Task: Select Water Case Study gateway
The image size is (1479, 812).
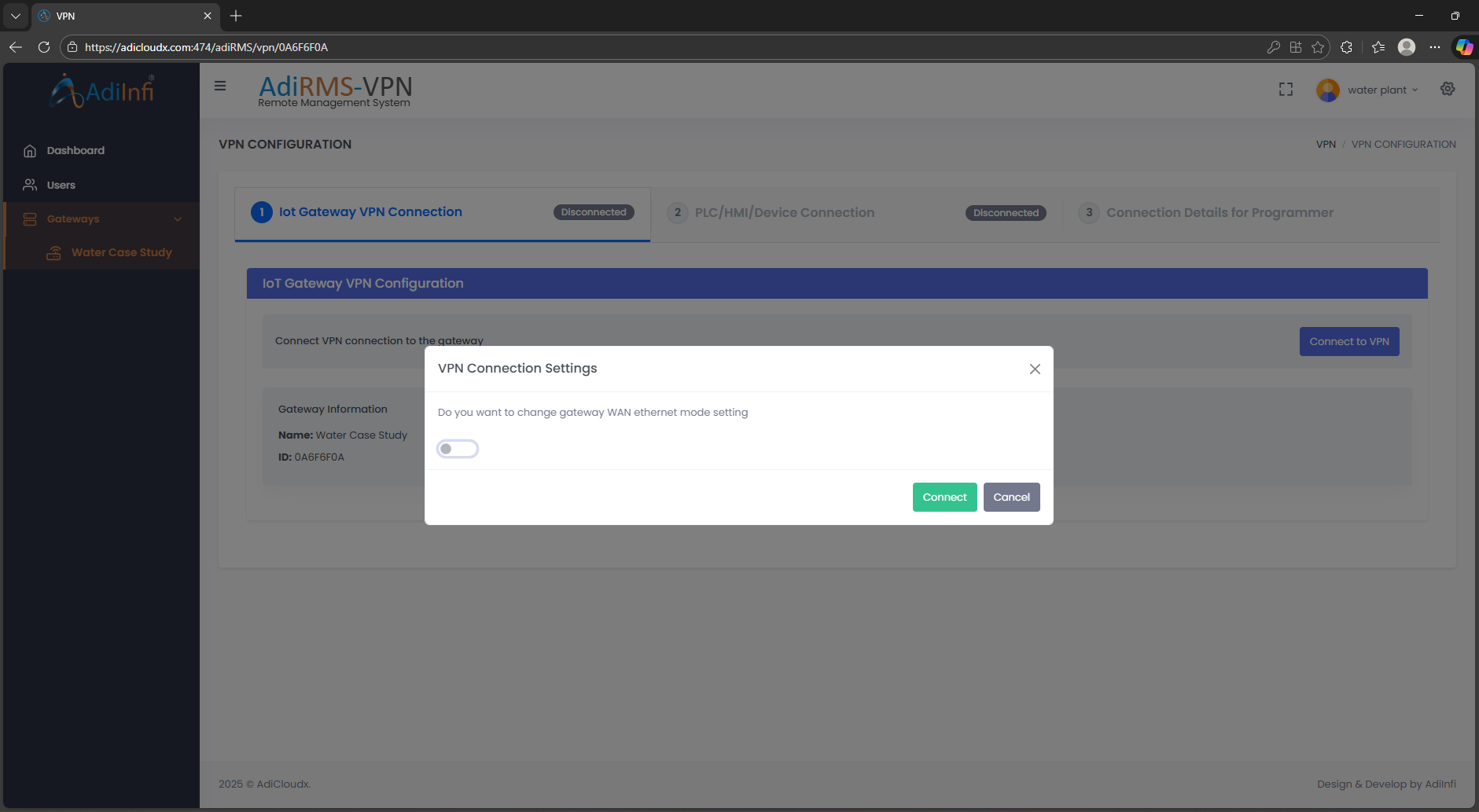Action: [121, 252]
